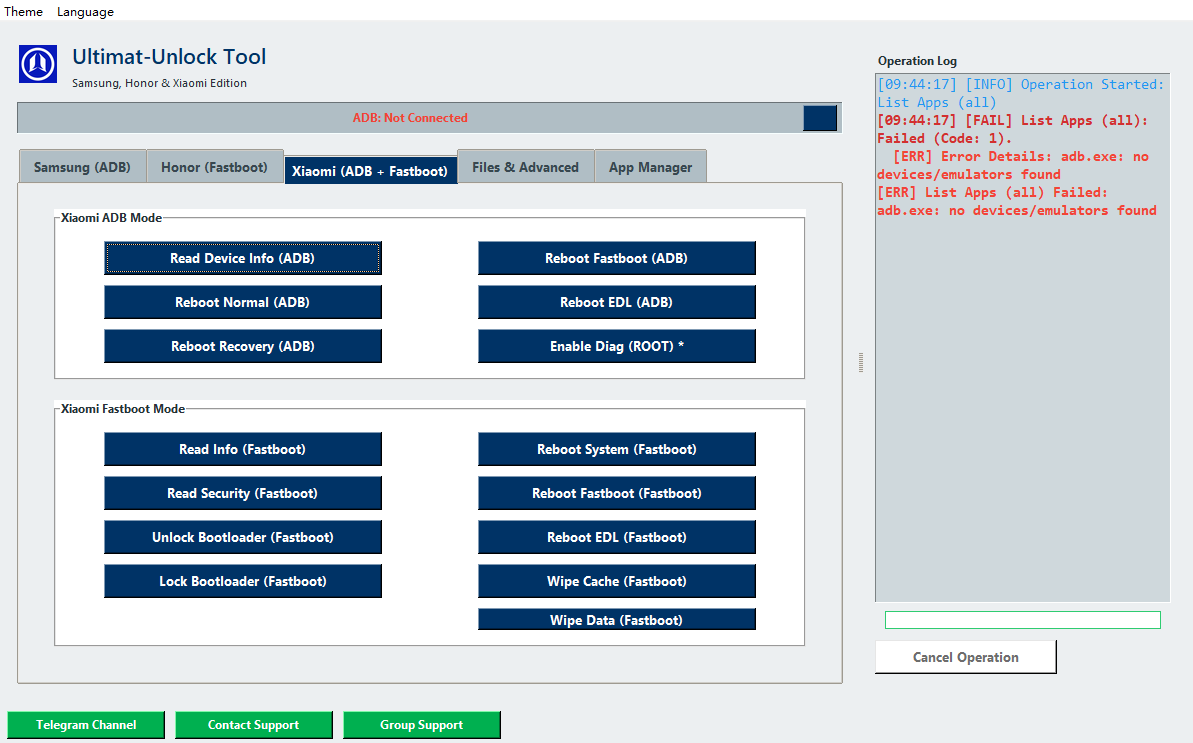Viewport: 1193px width, 743px height.
Task: Click Reboot System (Fastboot) button
Action: [616, 449]
